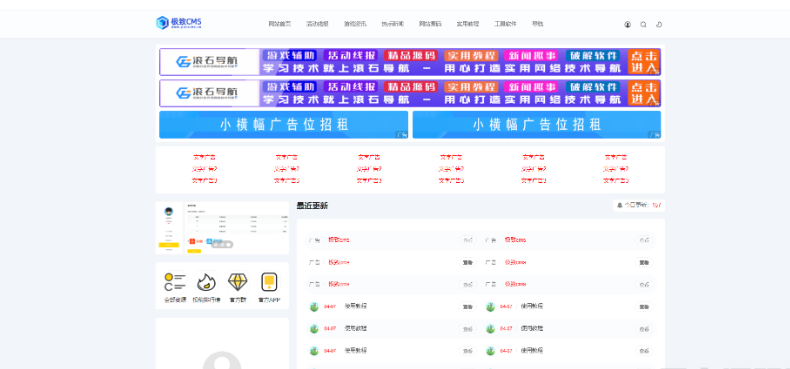Click the left 小横幅广告位招租 banner

284,125
